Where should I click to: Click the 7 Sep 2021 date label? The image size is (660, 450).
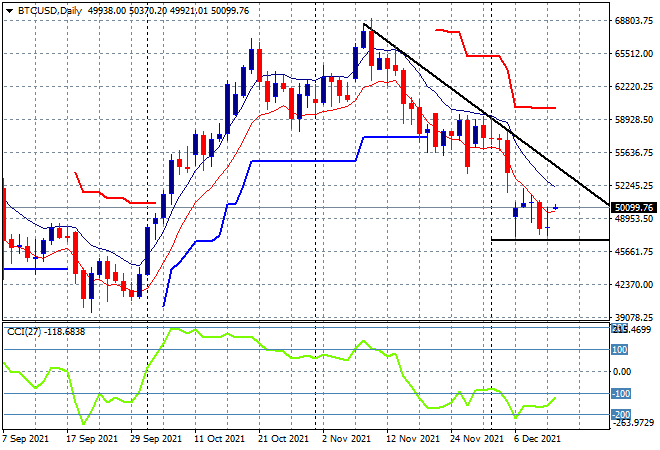click(x=26, y=439)
